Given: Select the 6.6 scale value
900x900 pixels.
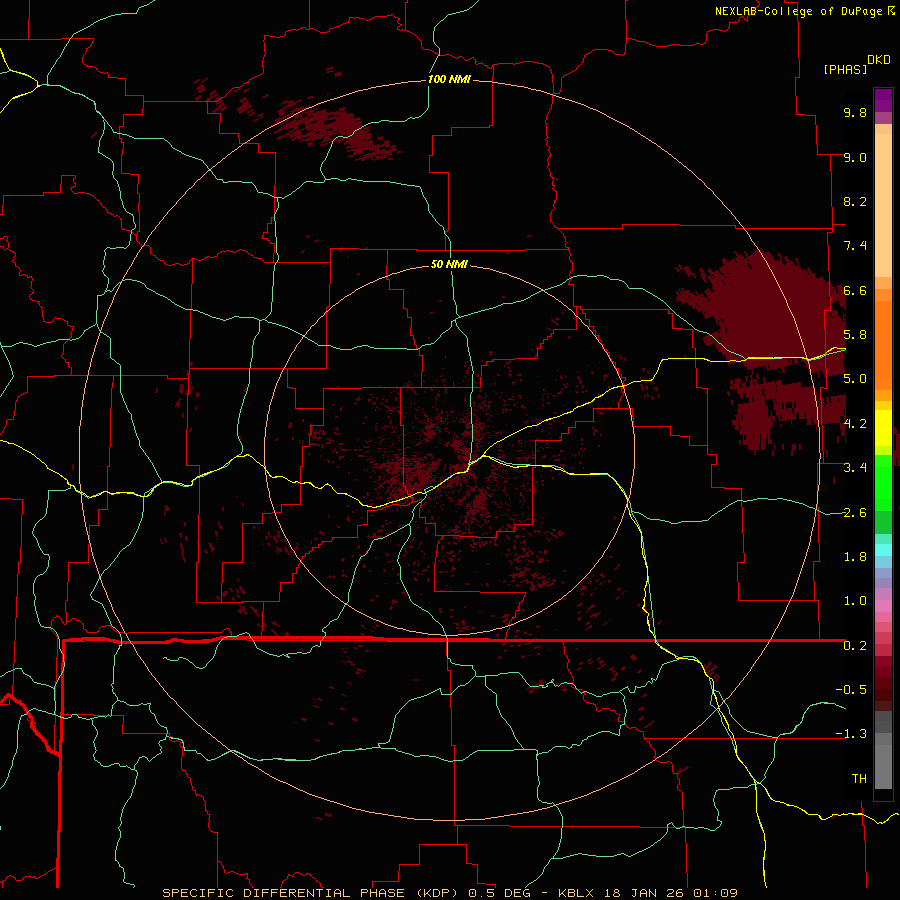Looking at the screenshot, I should pos(855,290).
